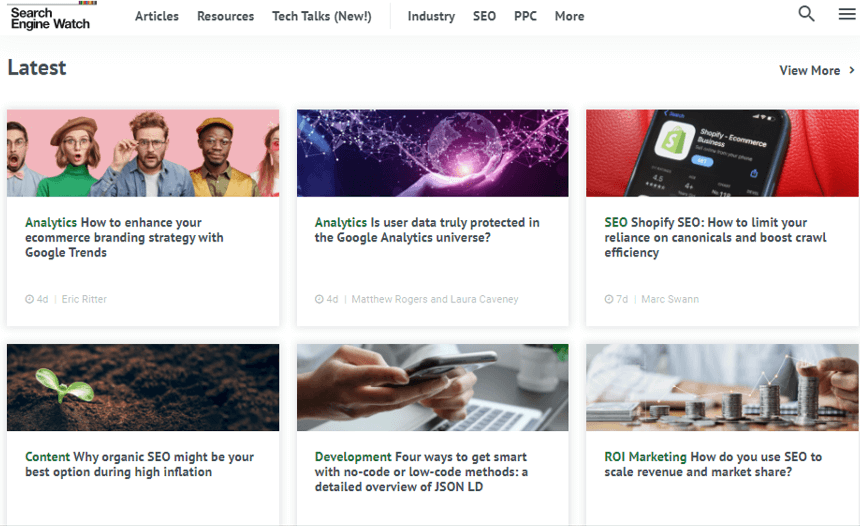Click the ROI Marketing category tag
Viewport: 860px width, 526px height.
[646, 457]
